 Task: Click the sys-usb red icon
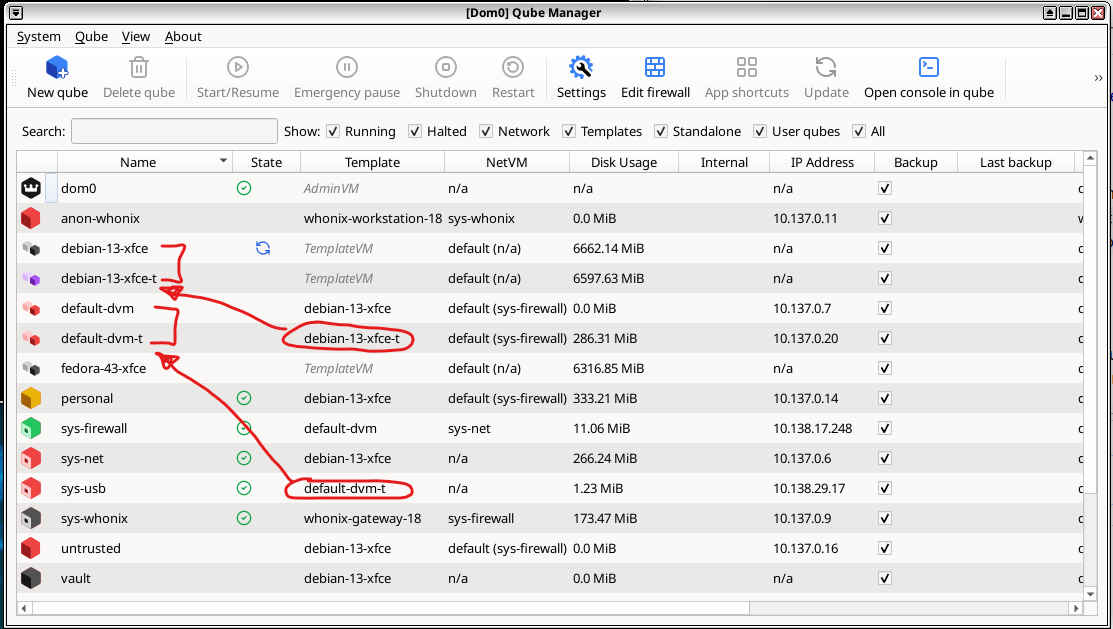(x=31, y=488)
